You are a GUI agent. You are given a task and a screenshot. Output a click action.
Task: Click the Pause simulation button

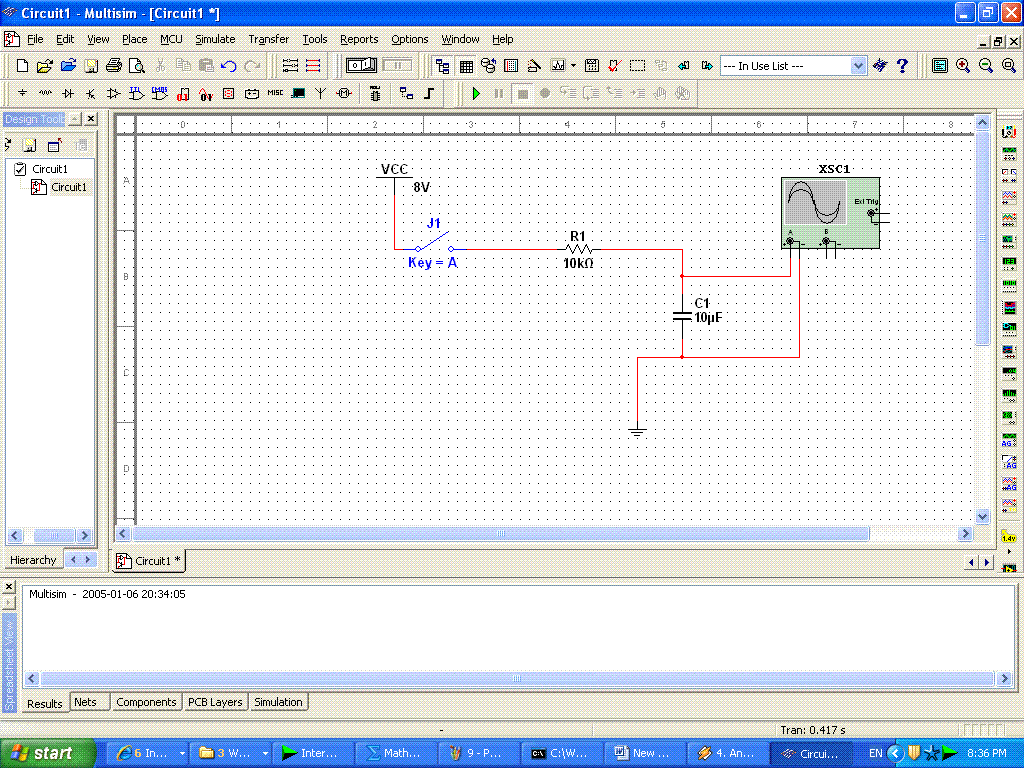click(499, 94)
